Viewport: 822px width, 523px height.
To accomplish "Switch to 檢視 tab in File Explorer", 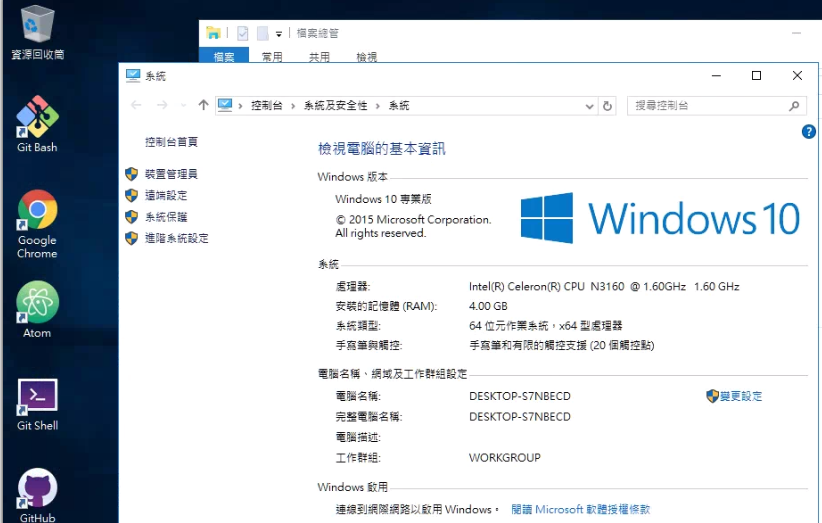I will pos(366,57).
